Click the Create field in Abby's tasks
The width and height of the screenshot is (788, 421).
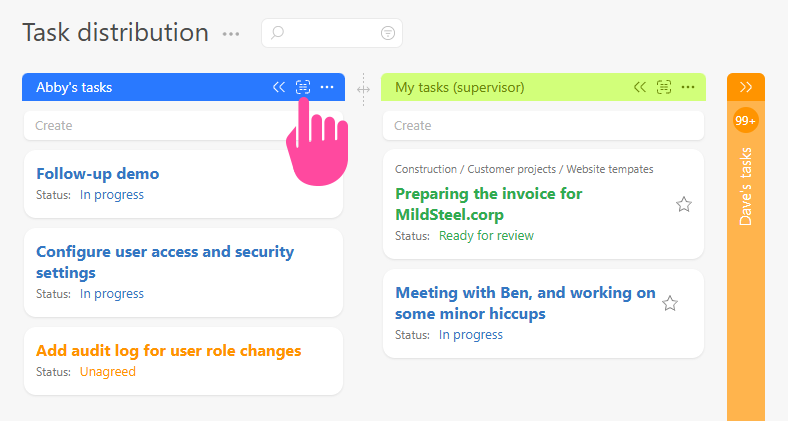(183, 126)
